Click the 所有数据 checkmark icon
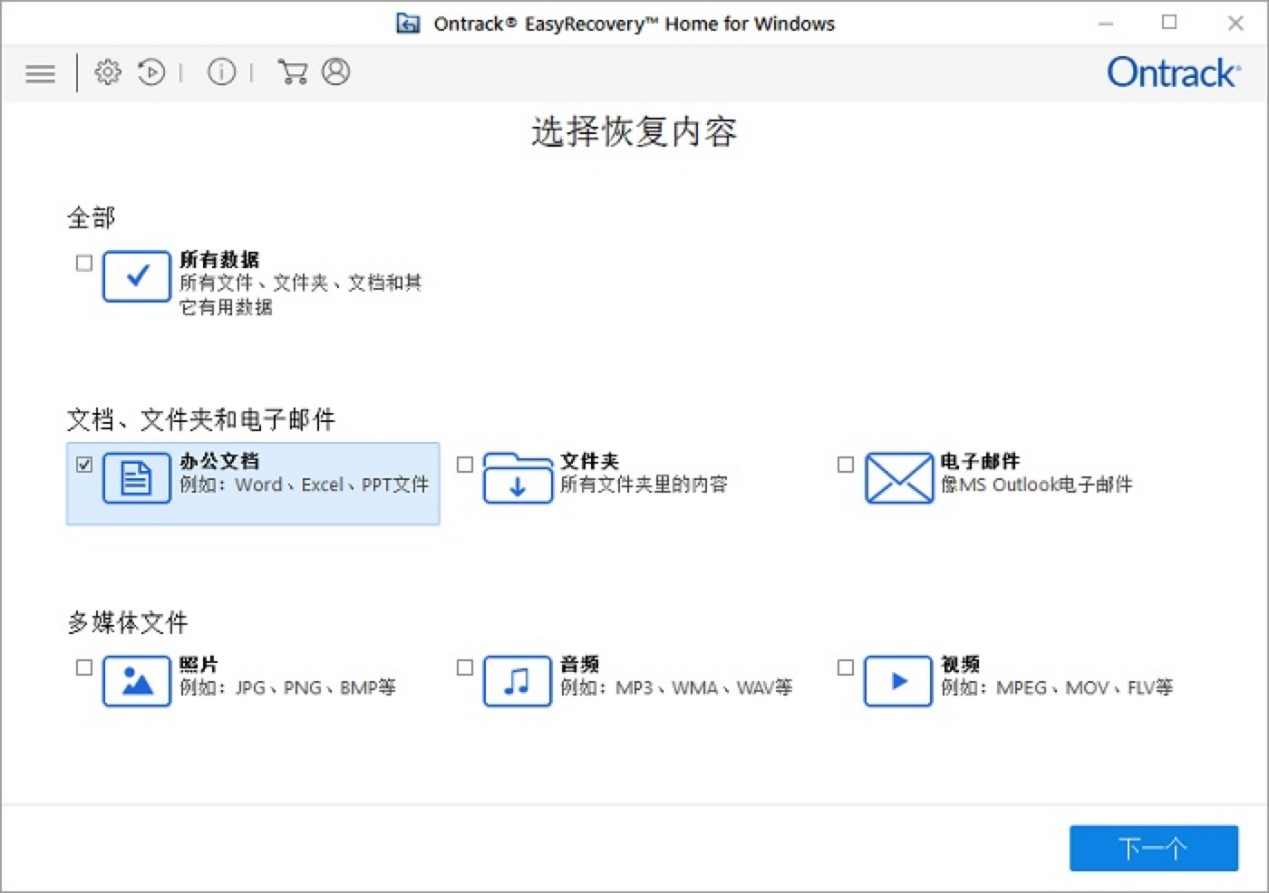Viewport: 1269px width, 893px height. point(137,277)
